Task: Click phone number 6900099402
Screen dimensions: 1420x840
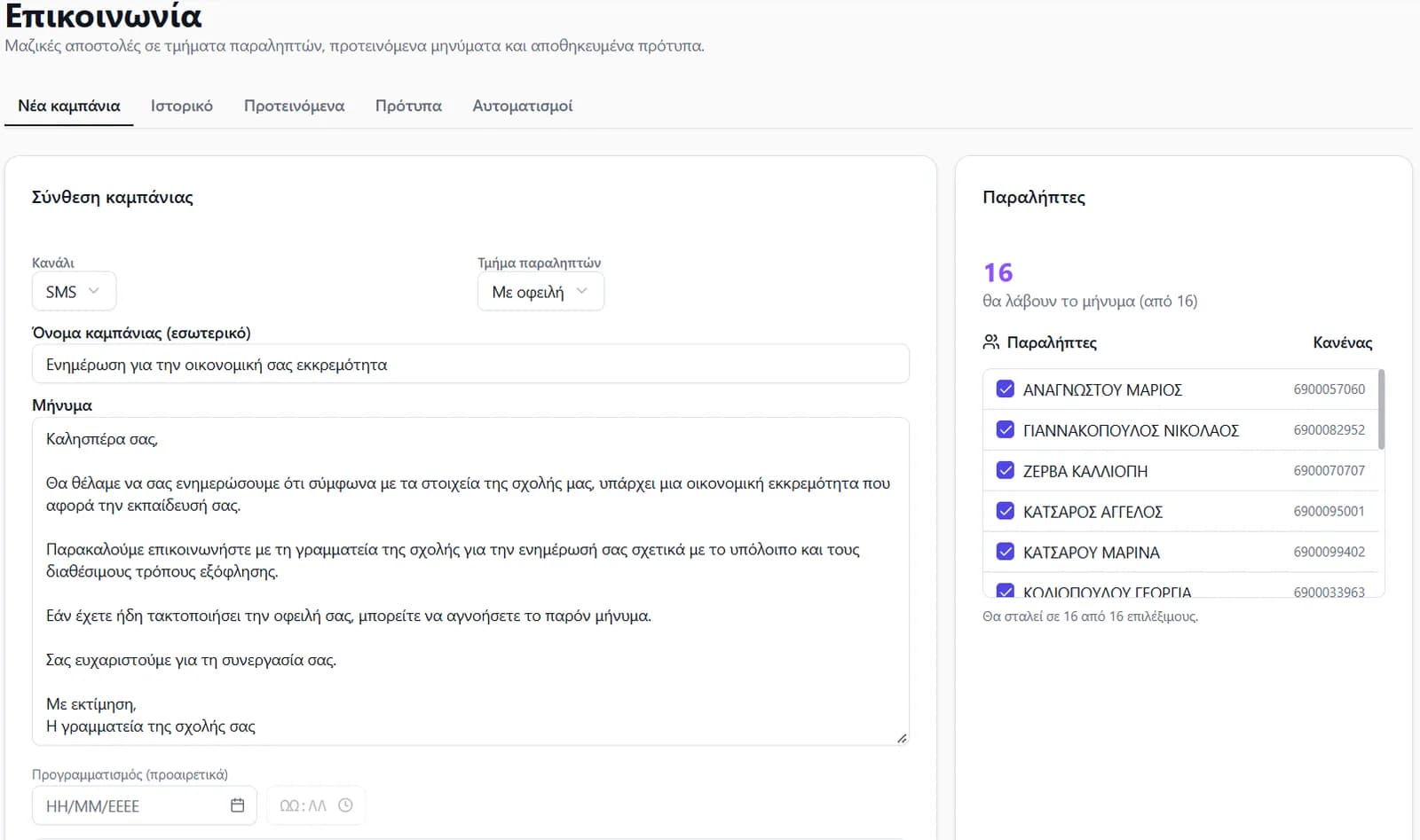Action: coord(1329,552)
